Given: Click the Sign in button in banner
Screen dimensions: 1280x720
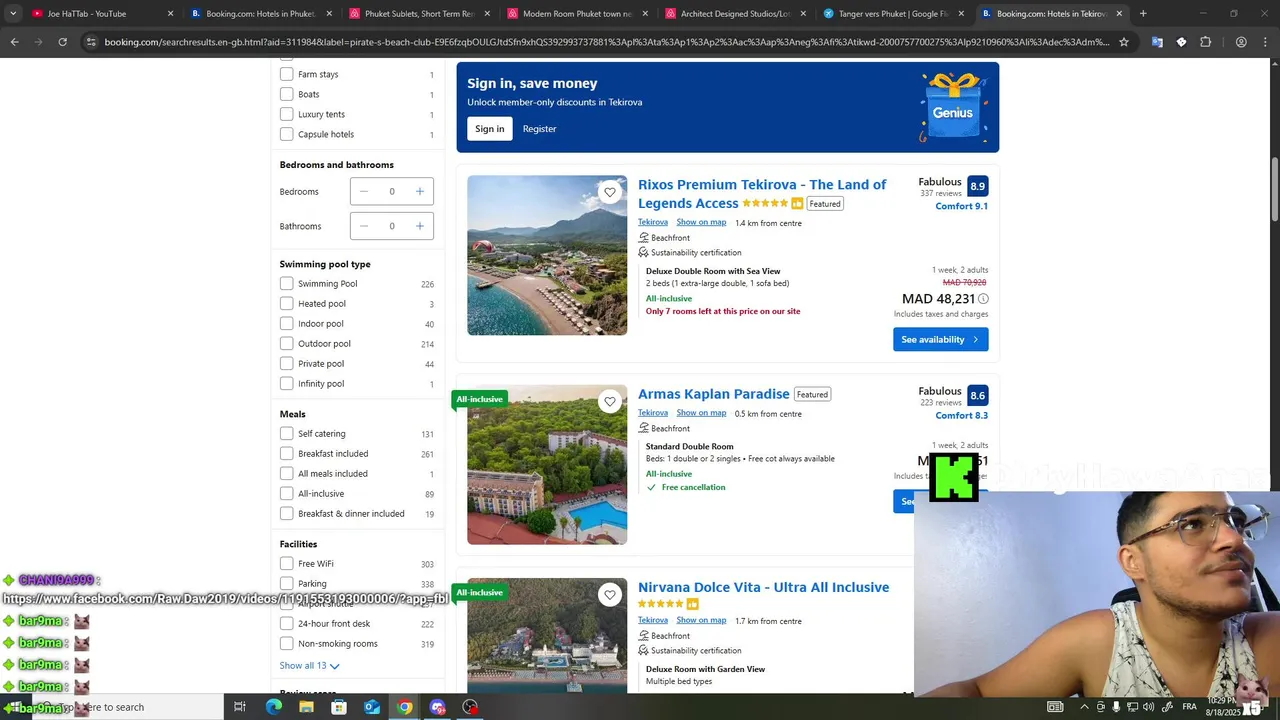Looking at the screenshot, I should click(x=490, y=129).
